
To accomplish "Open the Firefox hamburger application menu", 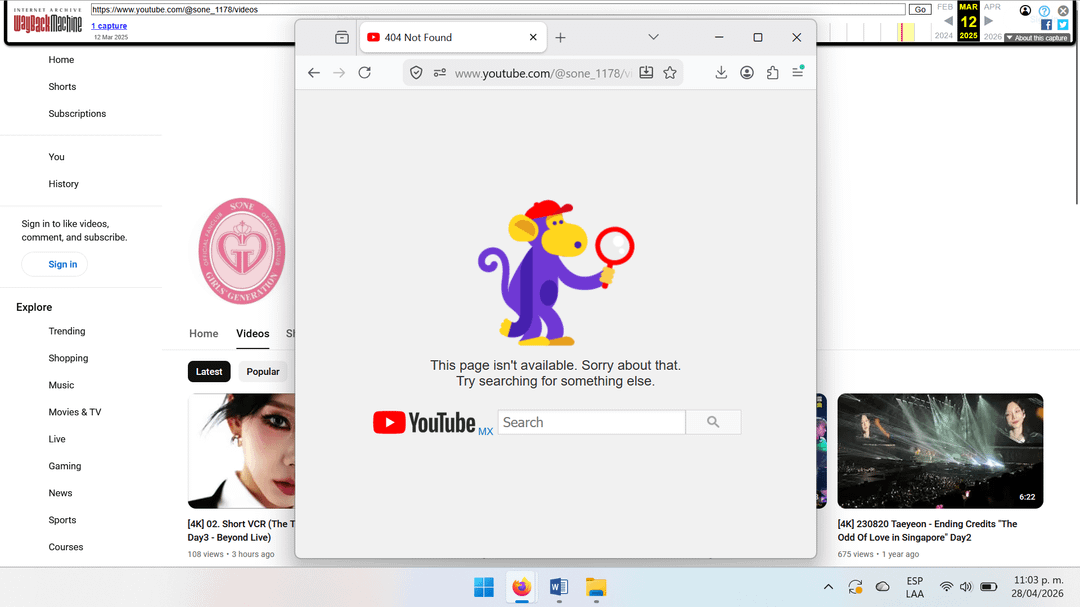I will (797, 73).
